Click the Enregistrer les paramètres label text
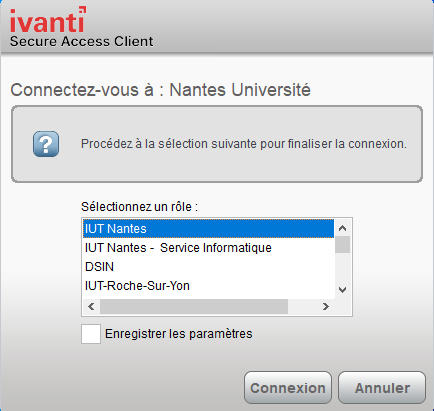 click(179, 334)
